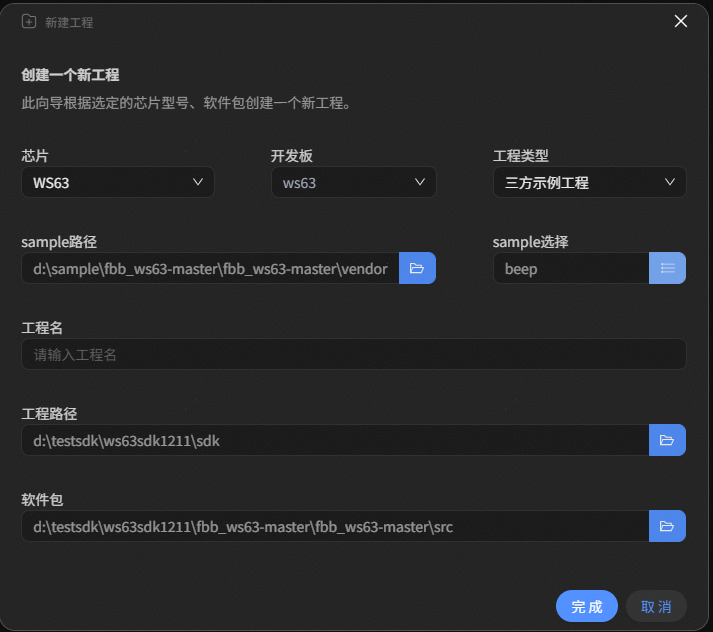Click the chevron arrow in 开发板 dropdown
Viewport: 713px width, 632px height.
pos(420,182)
